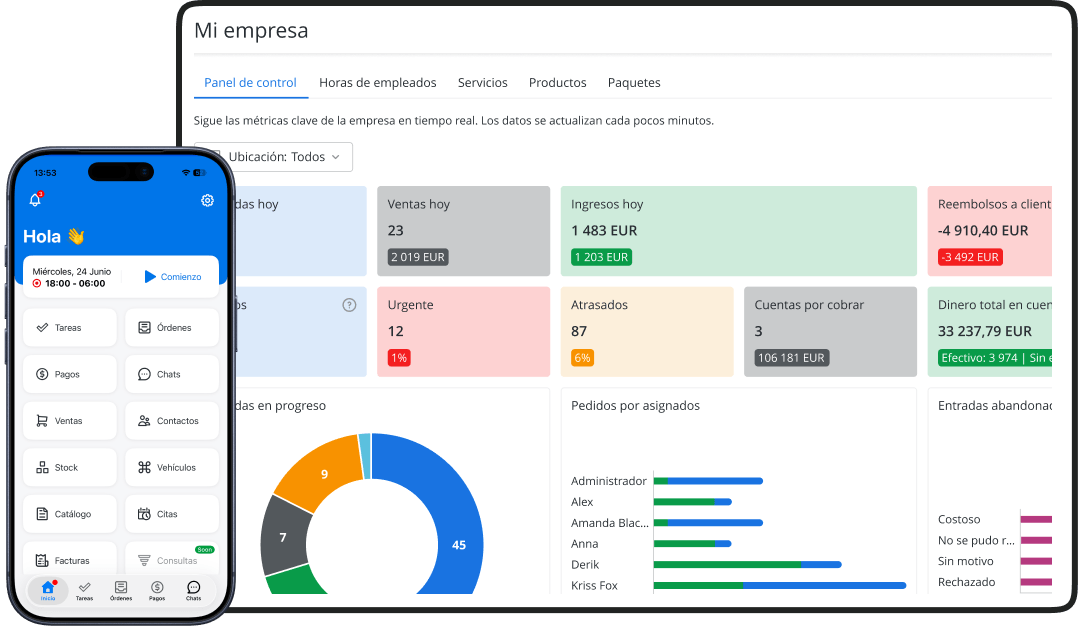Open Stock tile on phone
Image resolution: width=1078 pixels, height=630 pixels.
pyautogui.click(x=69, y=468)
